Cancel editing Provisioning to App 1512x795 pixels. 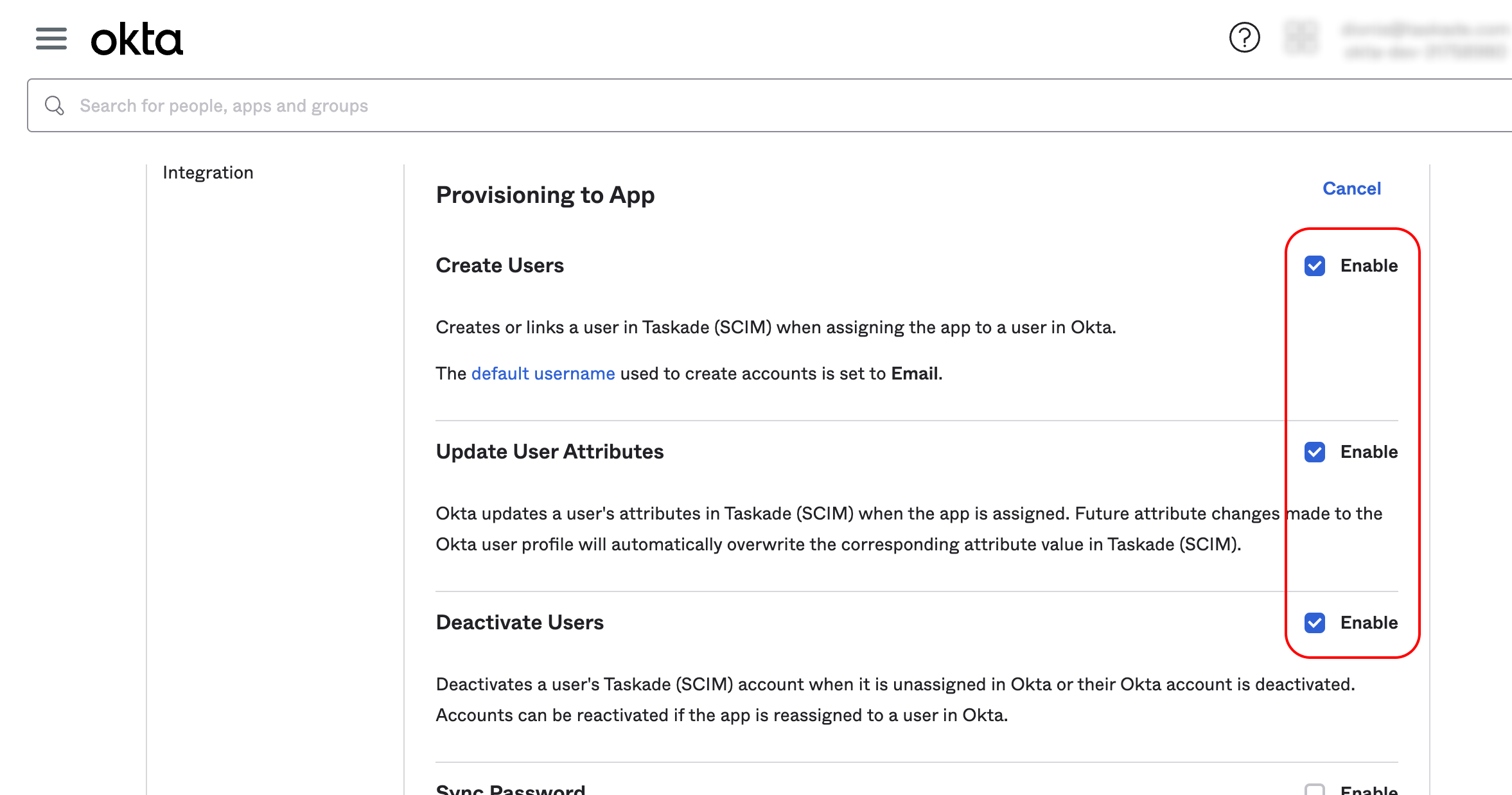coord(1351,189)
